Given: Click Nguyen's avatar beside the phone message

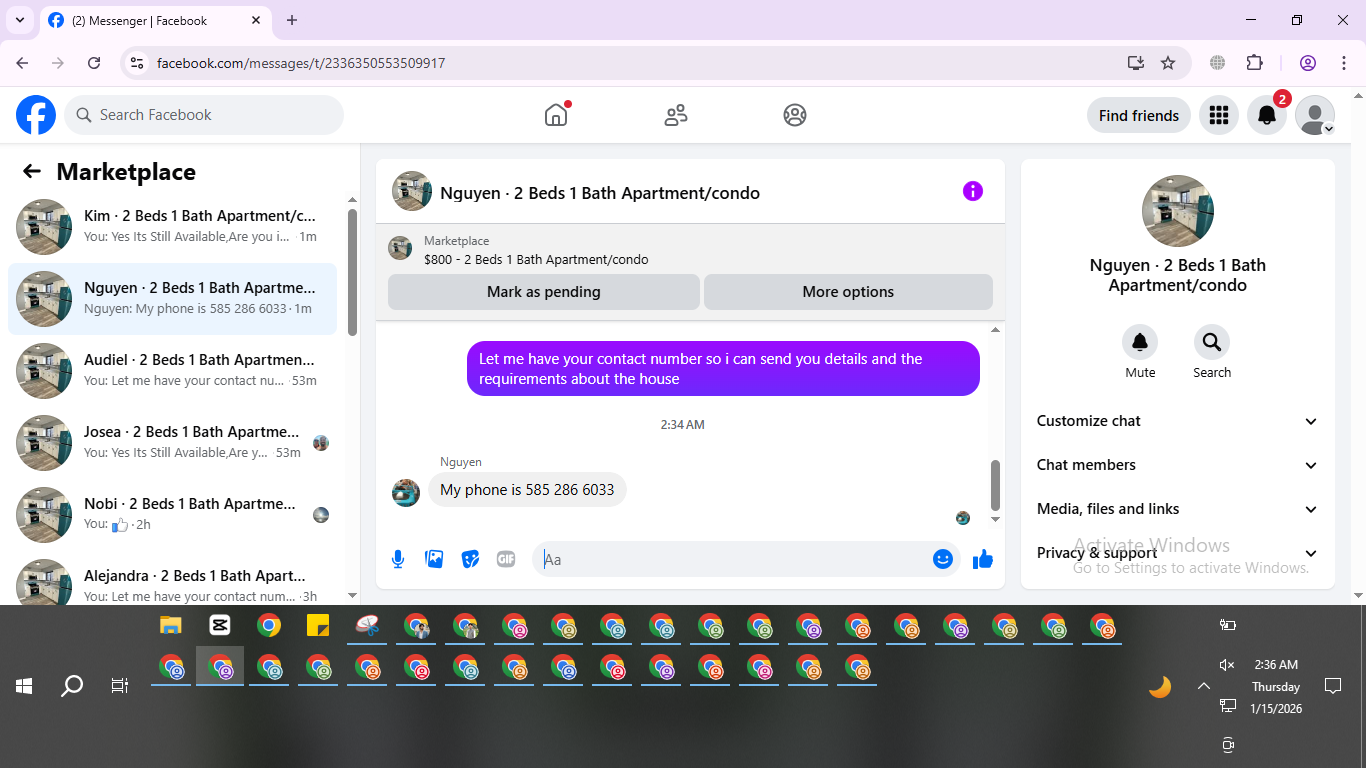Looking at the screenshot, I should pyautogui.click(x=406, y=493).
